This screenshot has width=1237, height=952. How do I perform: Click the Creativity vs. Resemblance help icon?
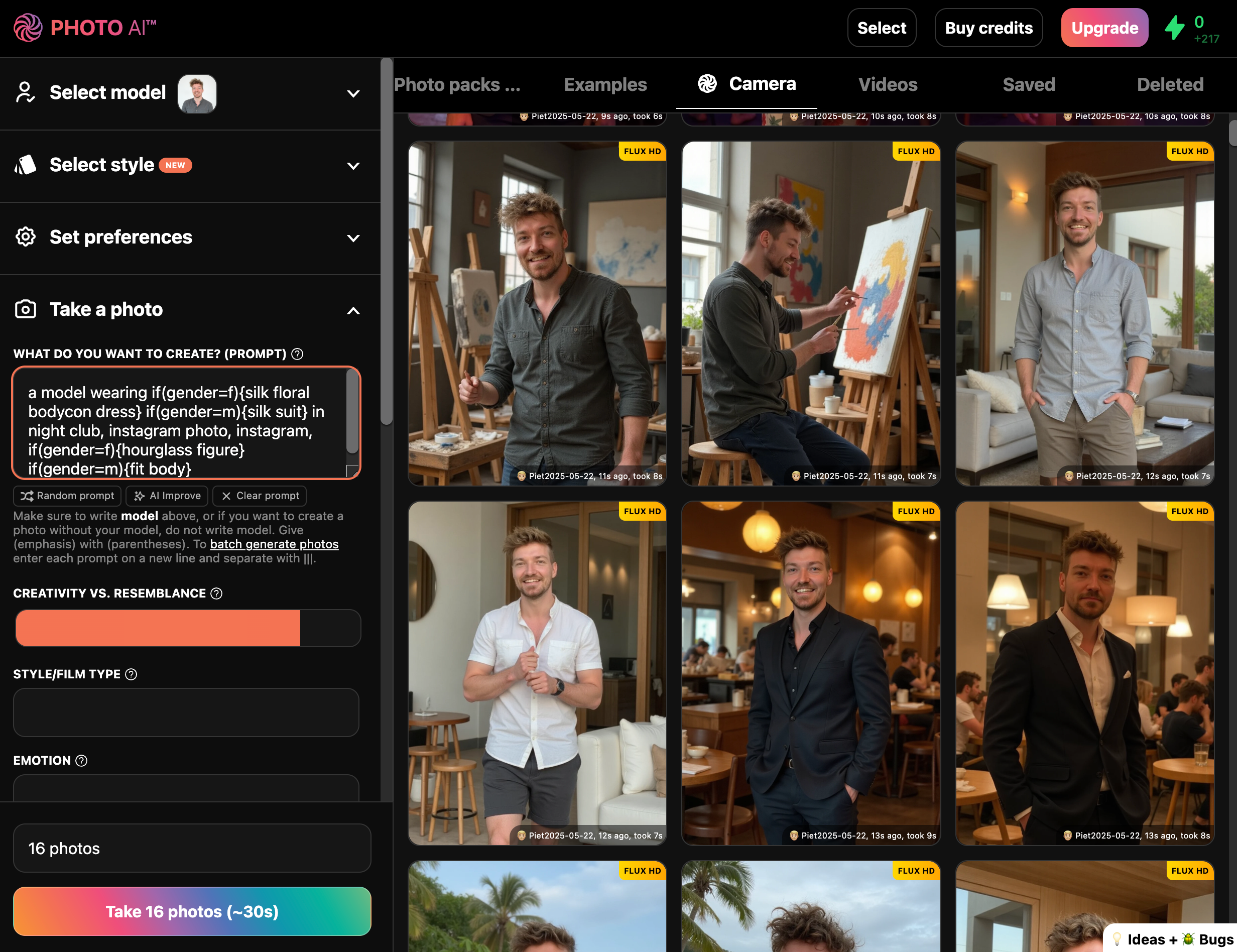[216, 593]
